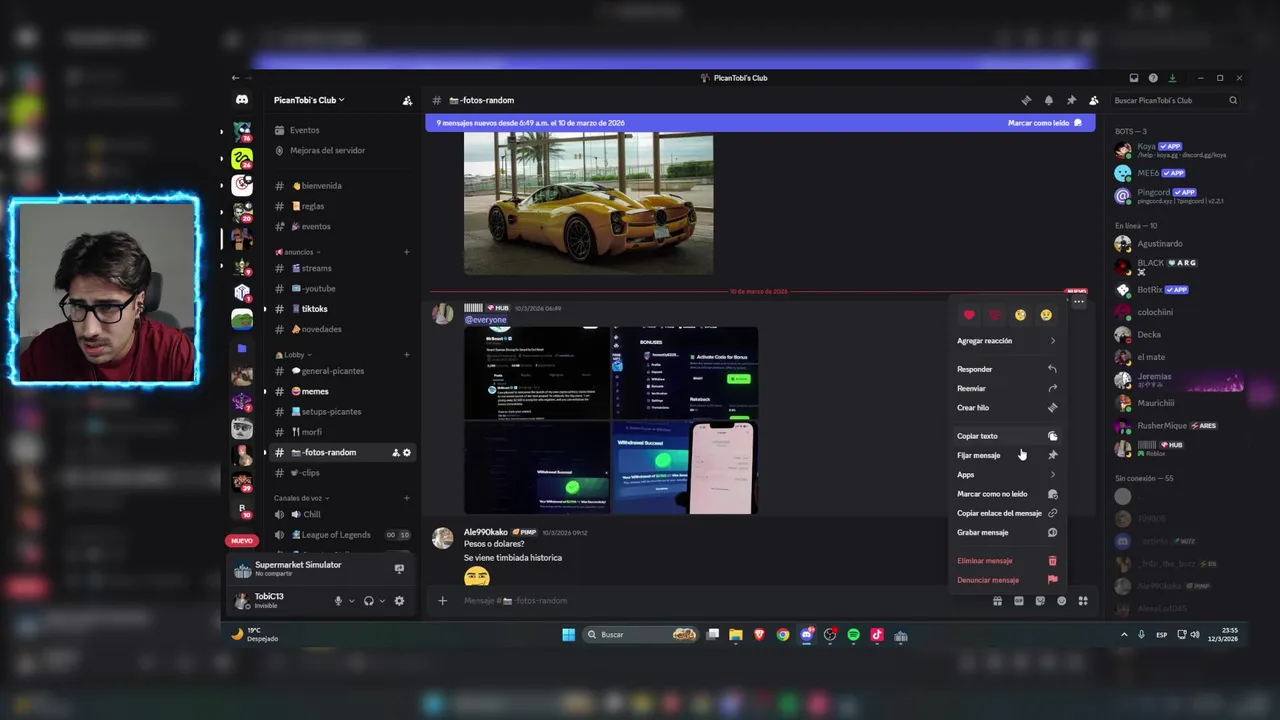Add a channel to the Lobby category
Image resolution: width=1280 pixels, height=720 pixels.
[407, 355]
